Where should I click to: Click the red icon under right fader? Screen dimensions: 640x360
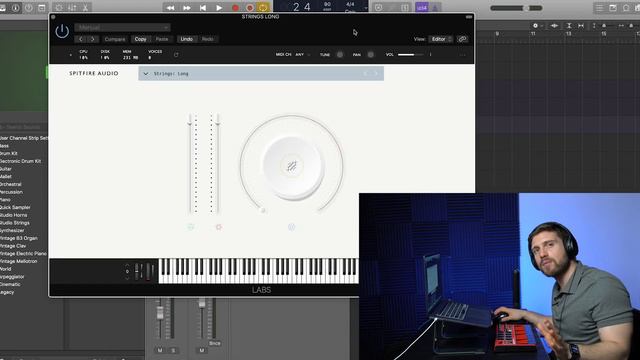click(219, 227)
